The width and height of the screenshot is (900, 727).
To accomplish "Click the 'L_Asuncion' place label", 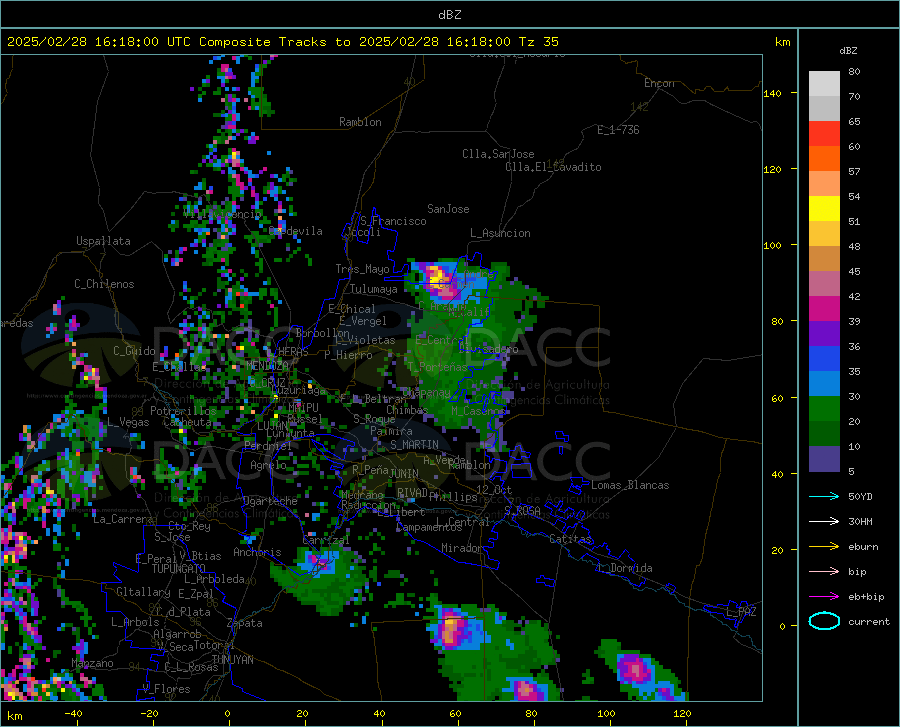I will [x=500, y=233].
